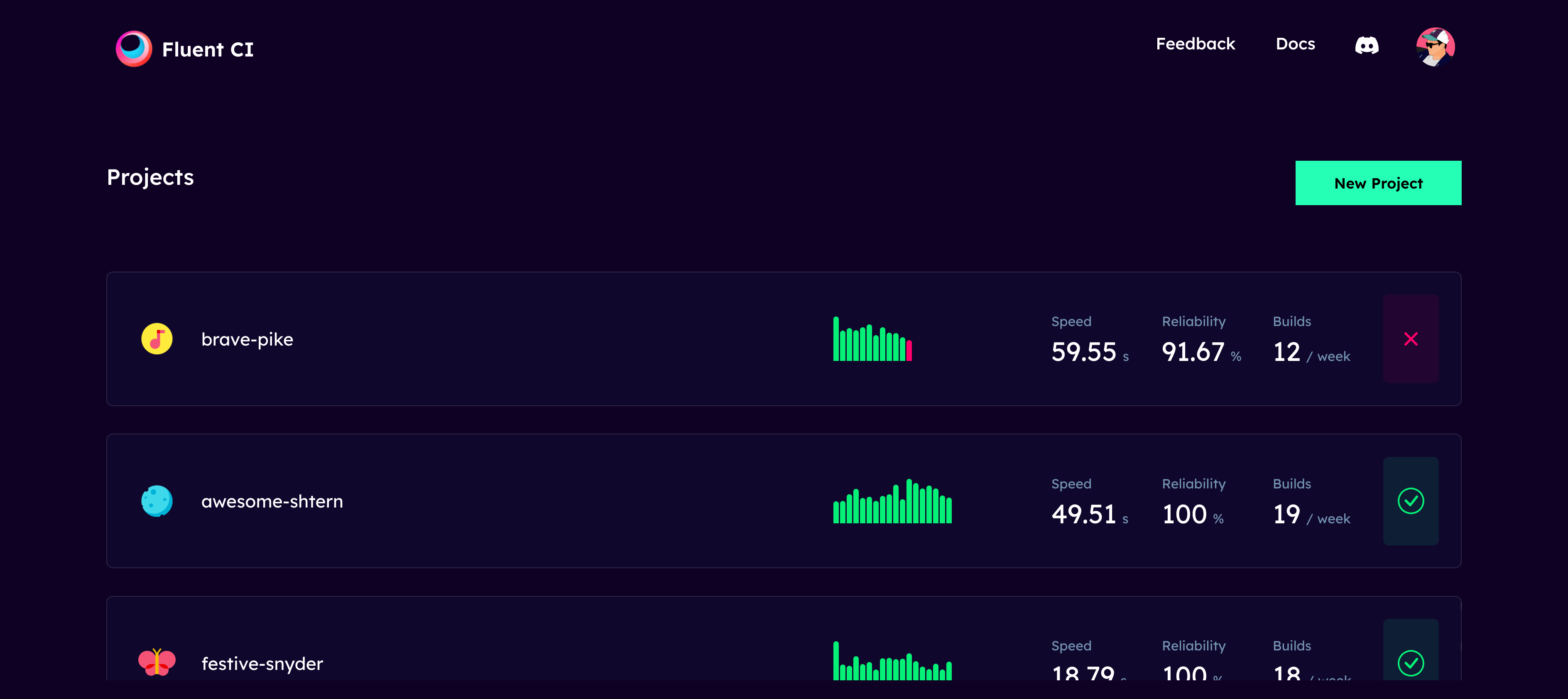
Task: Click brave-pike's build history bar chart
Action: pyautogui.click(x=872, y=340)
